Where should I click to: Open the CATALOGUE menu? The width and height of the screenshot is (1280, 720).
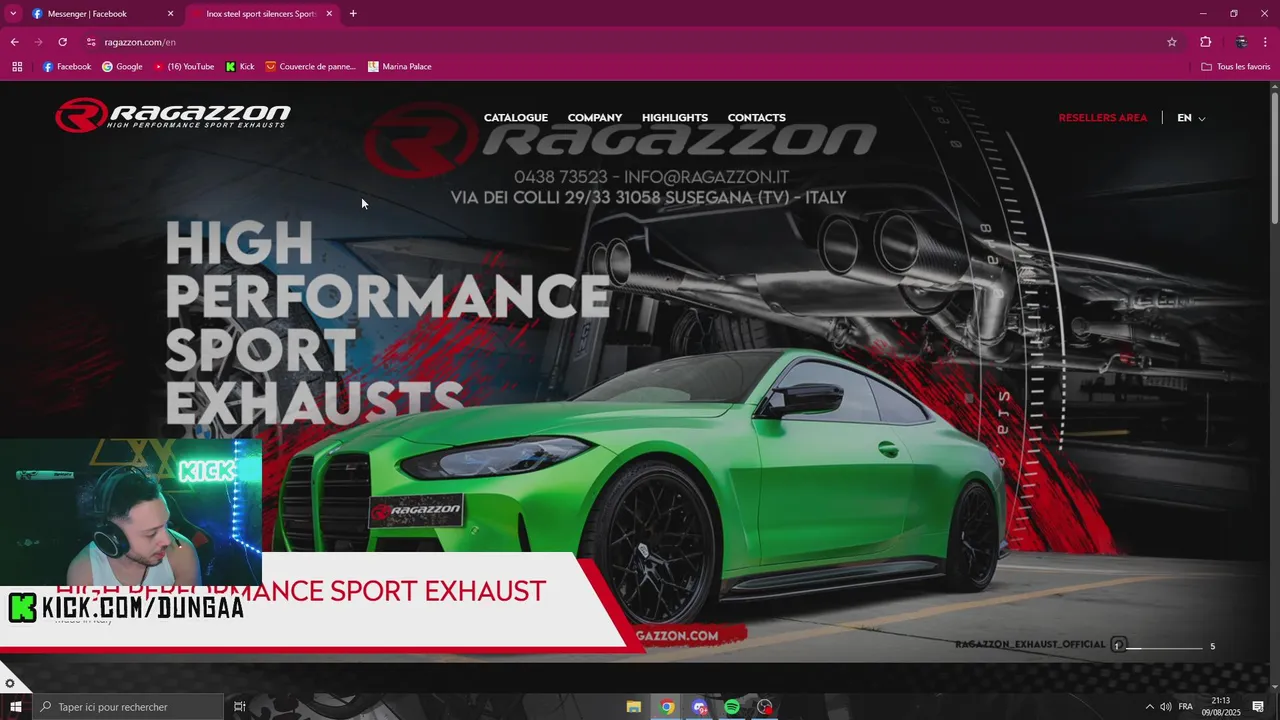516,118
